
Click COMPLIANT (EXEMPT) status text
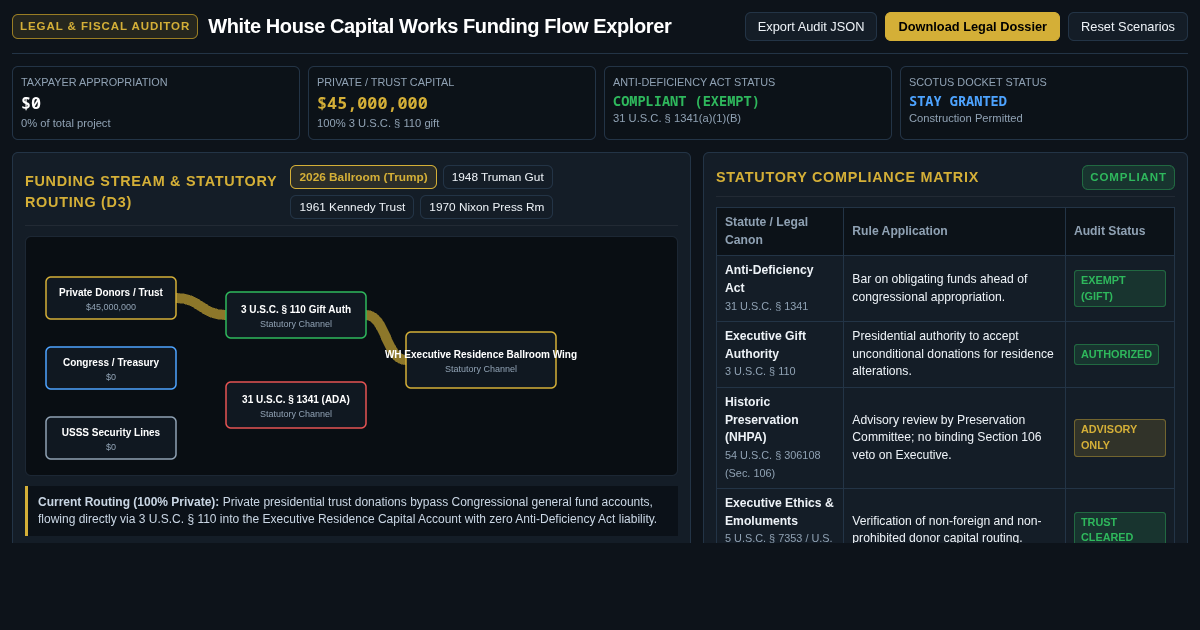[686, 101]
